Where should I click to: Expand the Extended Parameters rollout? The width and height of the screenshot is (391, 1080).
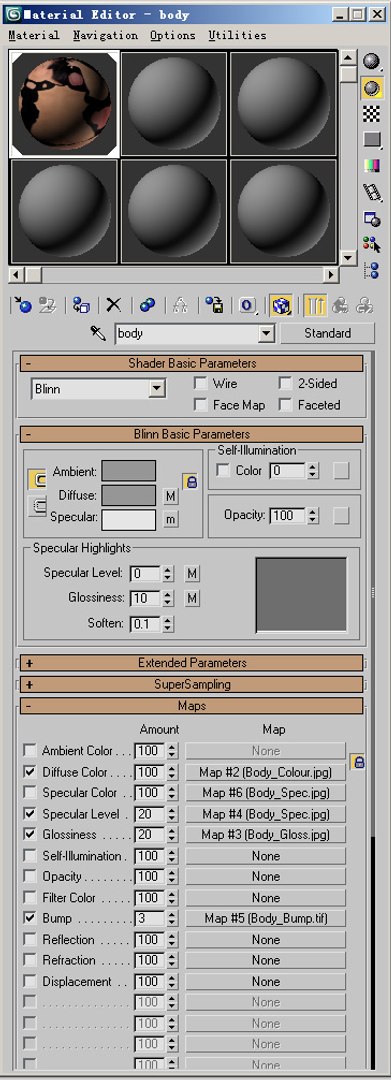click(191, 663)
